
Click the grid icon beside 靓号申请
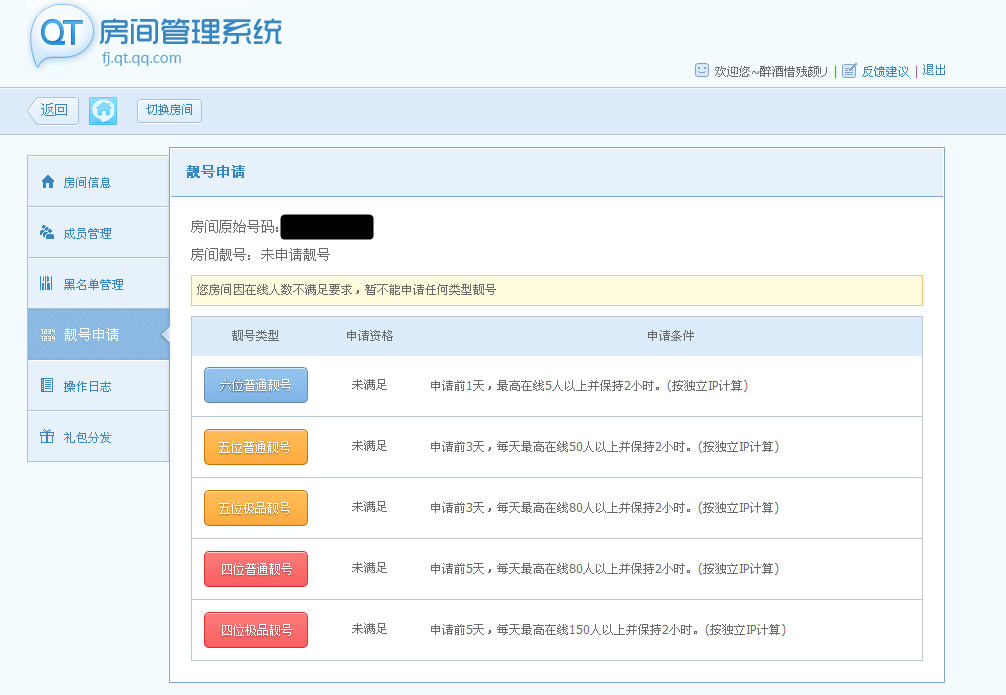click(x=47, y=335)
